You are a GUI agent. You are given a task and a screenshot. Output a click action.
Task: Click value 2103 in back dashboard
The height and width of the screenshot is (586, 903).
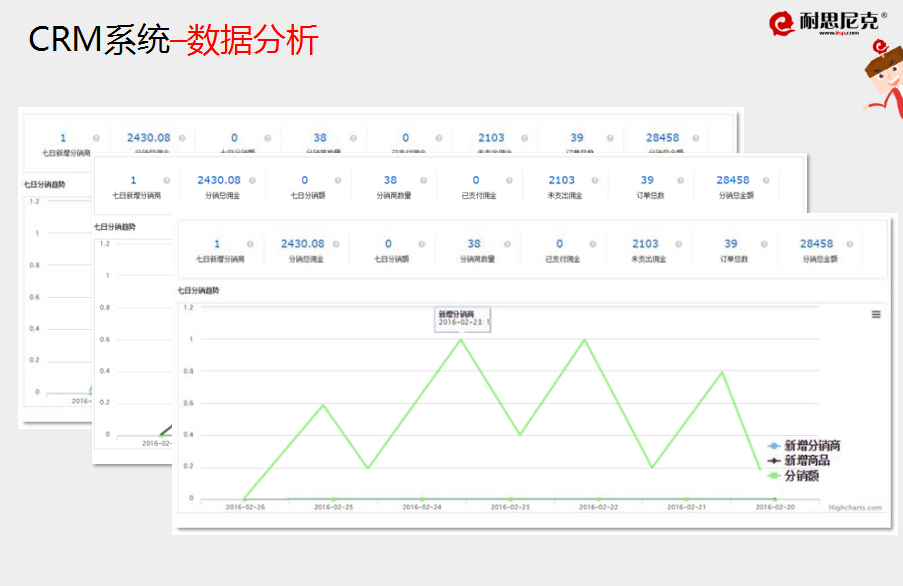[x=491, y=138]
